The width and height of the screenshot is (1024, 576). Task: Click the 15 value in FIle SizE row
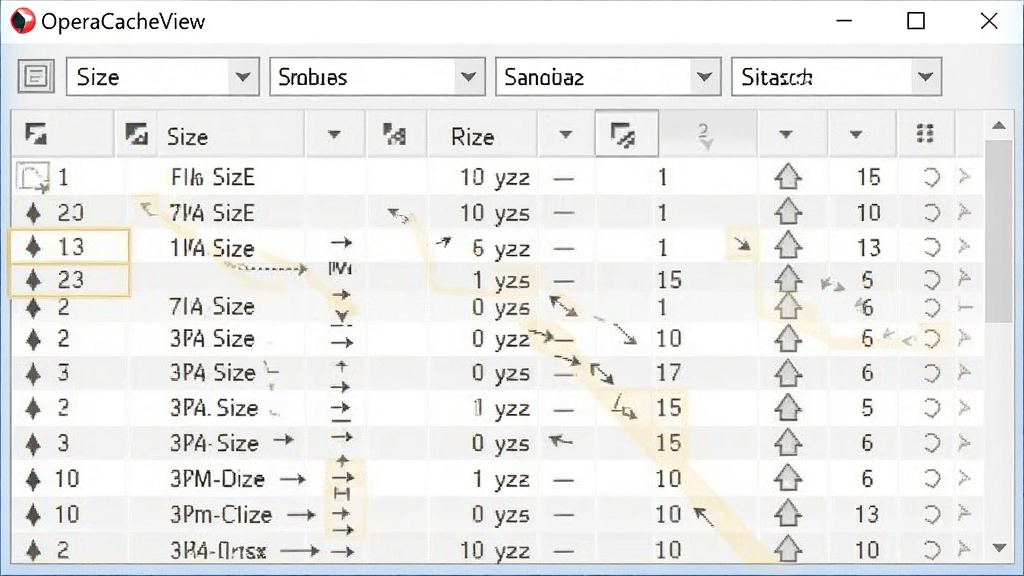[x=869, y=177]
